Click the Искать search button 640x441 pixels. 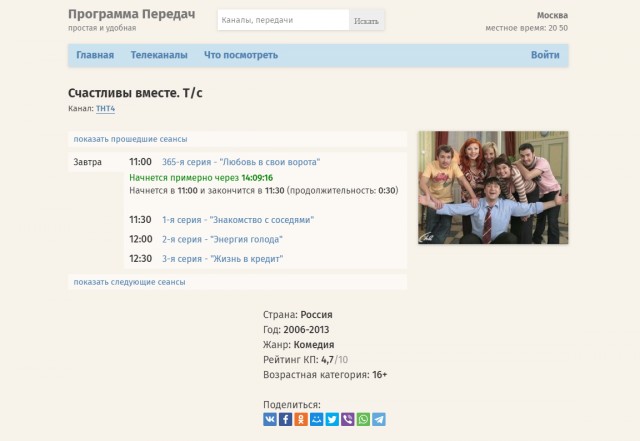tap(366, 20)
